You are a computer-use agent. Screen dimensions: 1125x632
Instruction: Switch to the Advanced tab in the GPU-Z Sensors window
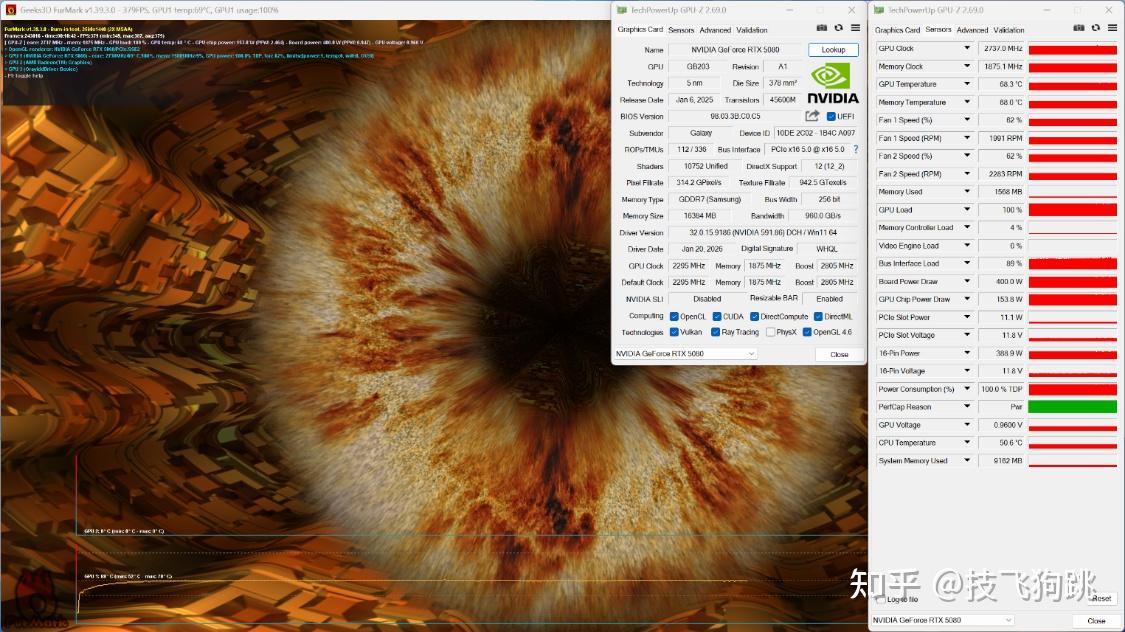972,30
